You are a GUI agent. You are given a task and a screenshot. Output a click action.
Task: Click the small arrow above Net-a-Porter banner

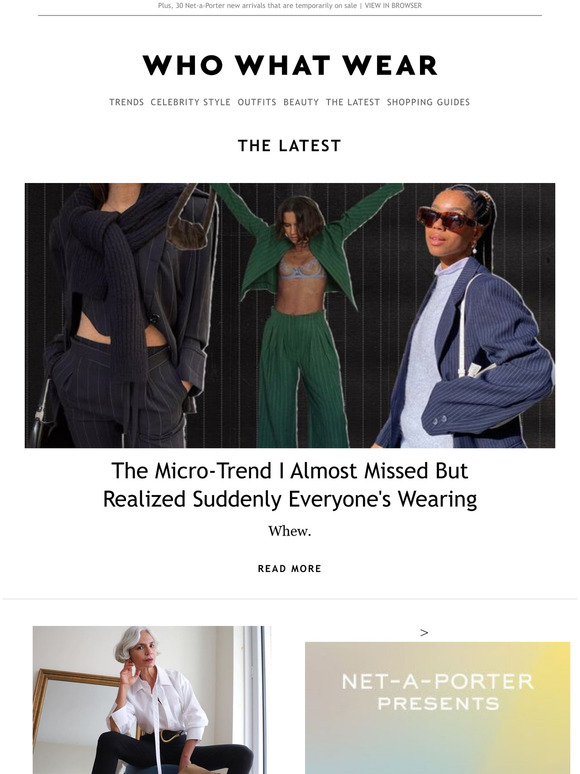[424, 632]
